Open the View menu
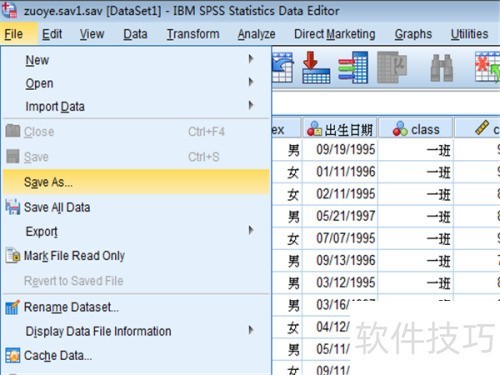 92,34
